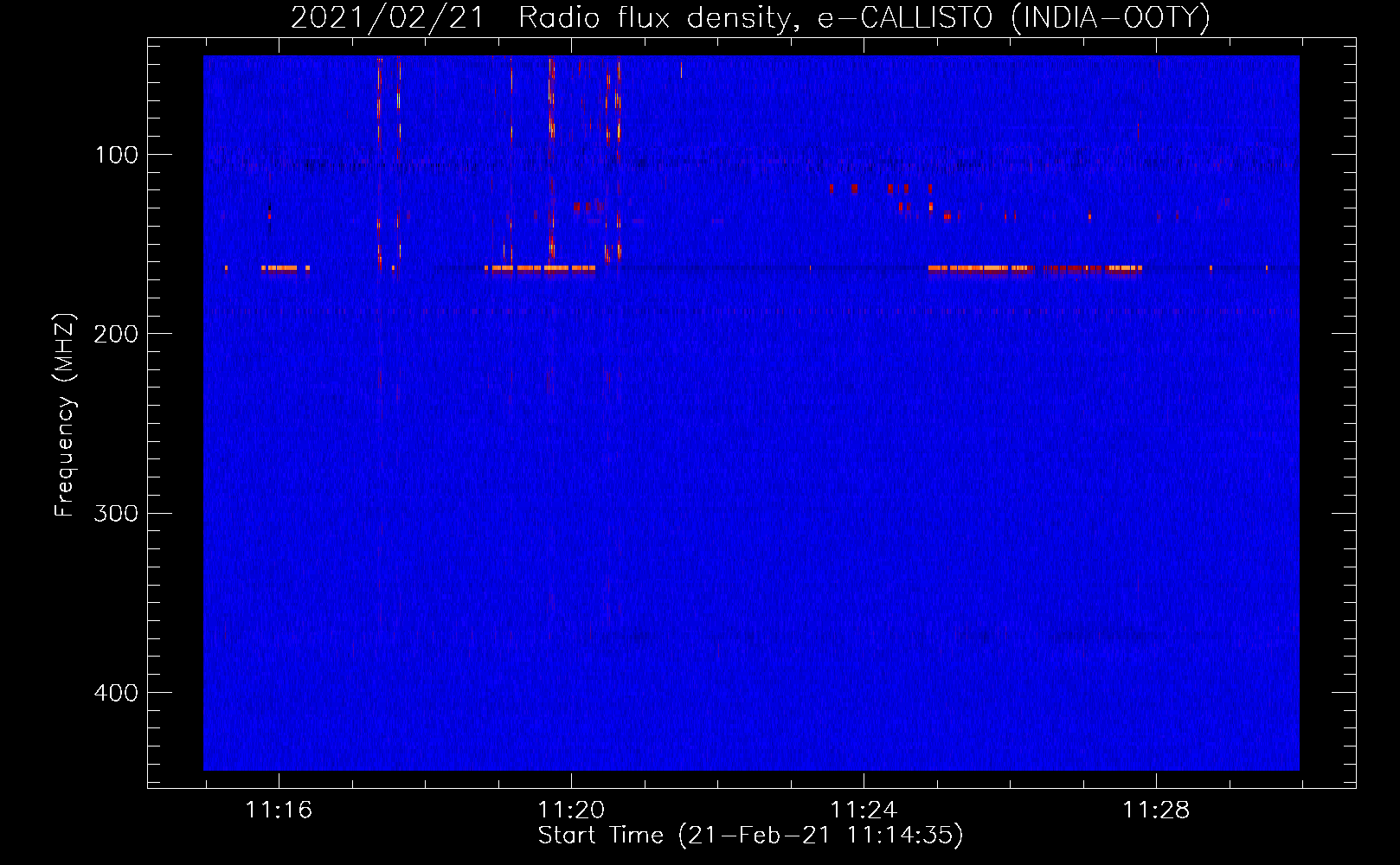
Task: Click the 11:16 time tick label
Action: (x=279, y=811)
